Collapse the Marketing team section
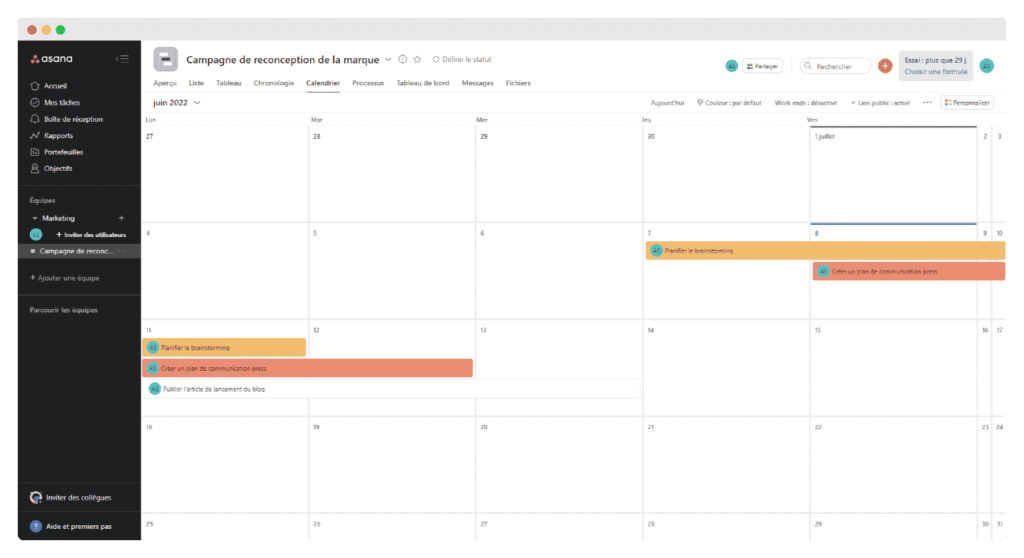This screenshot has height=558, width=1024. pyautogui.click(x=35, y=218)
